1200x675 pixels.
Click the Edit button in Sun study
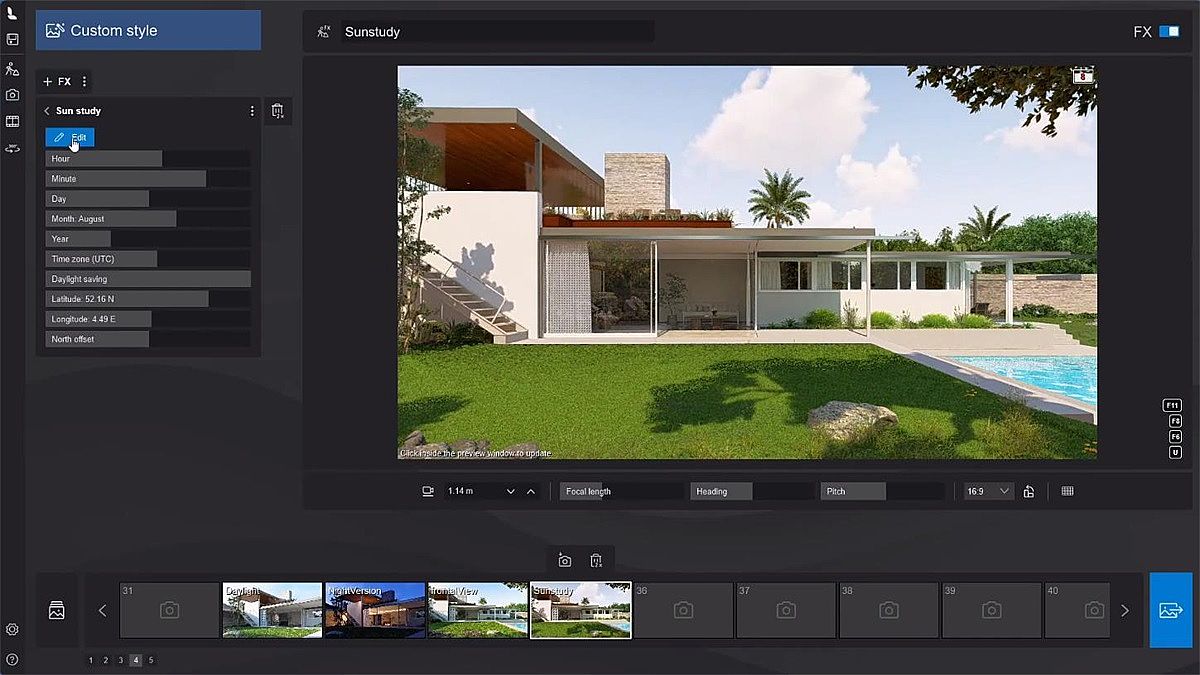70,137
